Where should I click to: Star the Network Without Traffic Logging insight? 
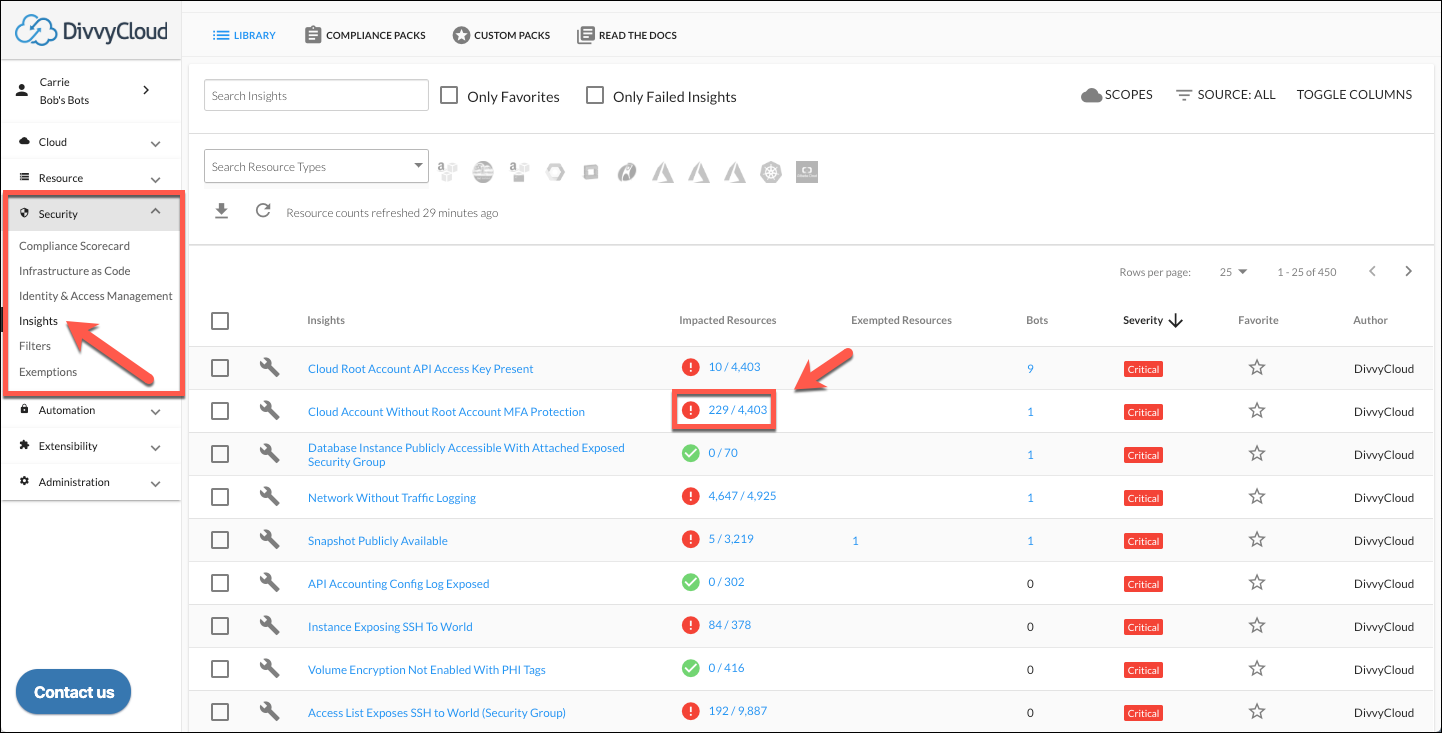[x=1257, y=497]
